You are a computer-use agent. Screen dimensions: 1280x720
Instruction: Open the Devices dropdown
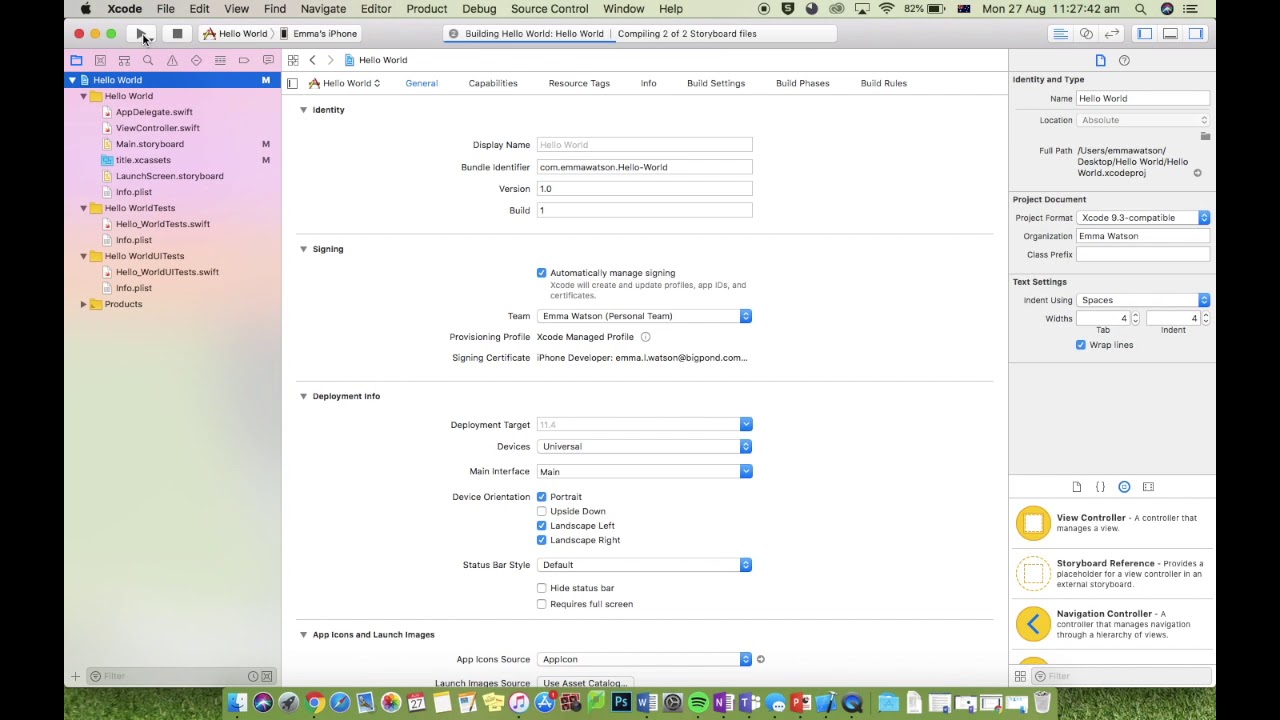(644, 447)
